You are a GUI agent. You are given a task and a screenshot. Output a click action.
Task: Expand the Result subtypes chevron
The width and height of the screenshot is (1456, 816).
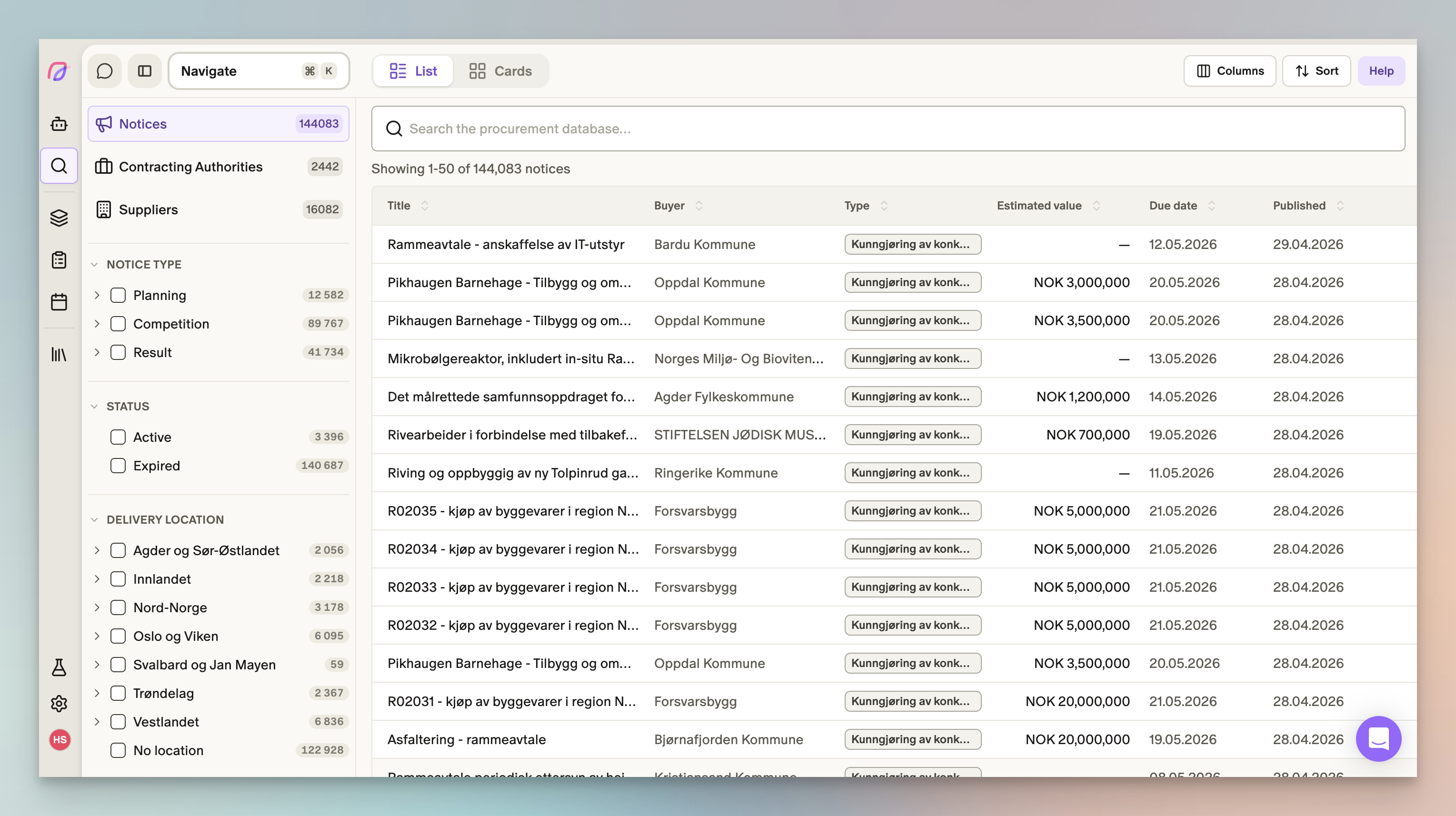97,352
